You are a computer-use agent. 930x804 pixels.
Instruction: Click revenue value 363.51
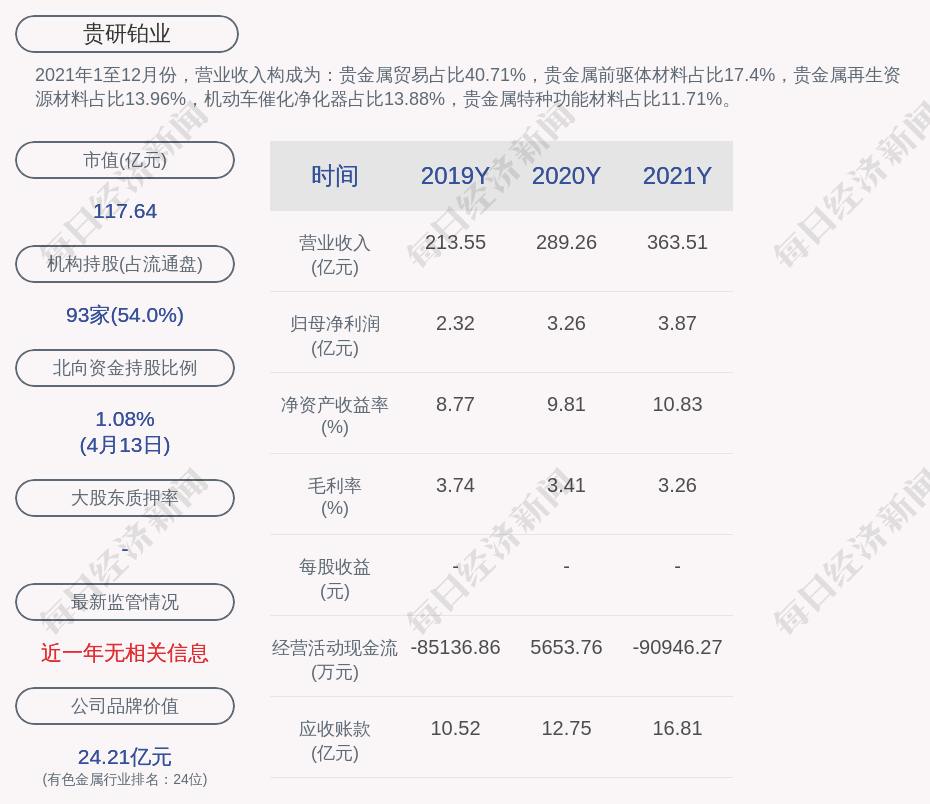click(x=677, y=242)
